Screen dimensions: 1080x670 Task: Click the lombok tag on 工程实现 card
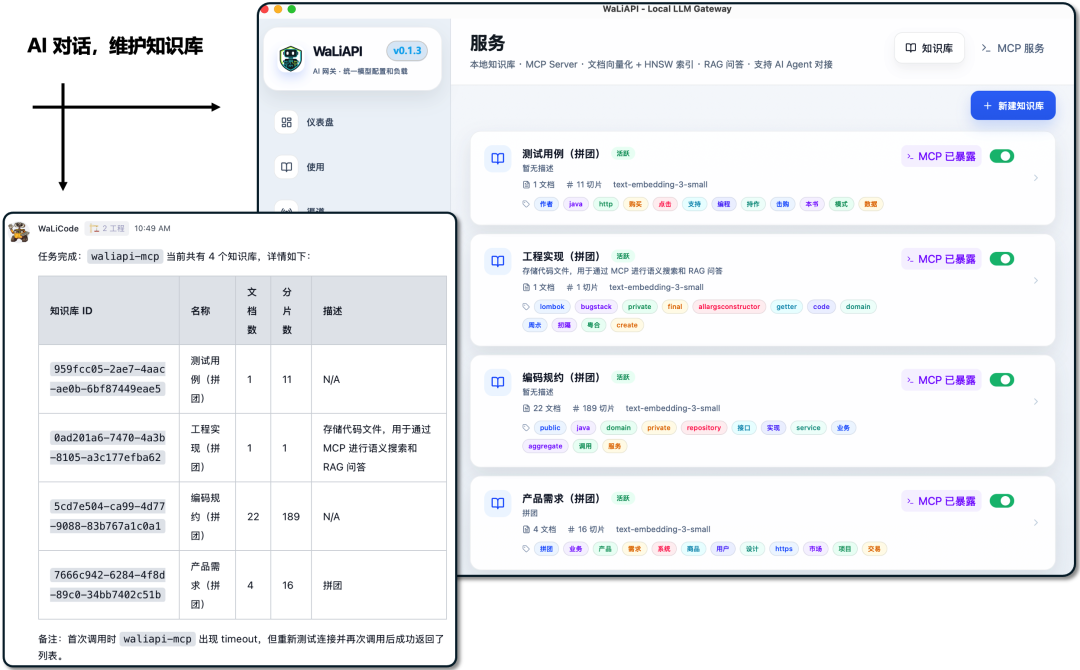[552, 306]
